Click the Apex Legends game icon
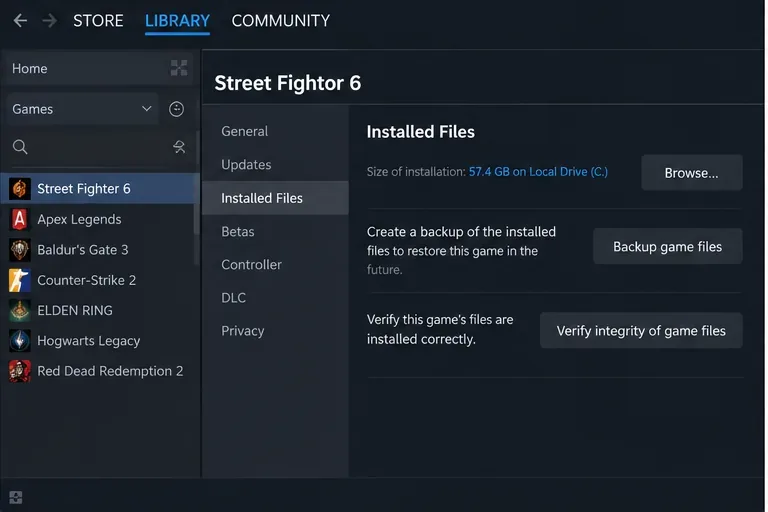The height and width of the screenshot is (512, 768). point(20,219)
